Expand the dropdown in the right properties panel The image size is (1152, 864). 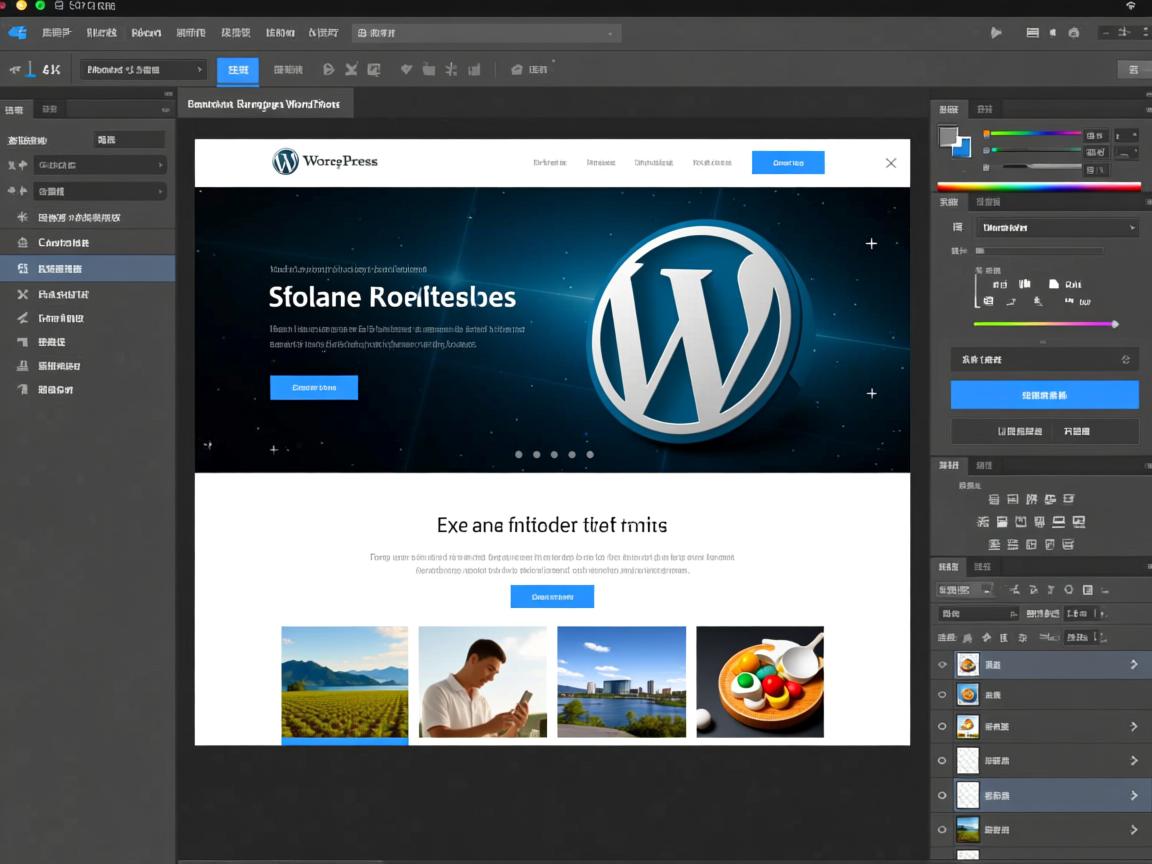pyautogui.click(x=1056, y=228)
